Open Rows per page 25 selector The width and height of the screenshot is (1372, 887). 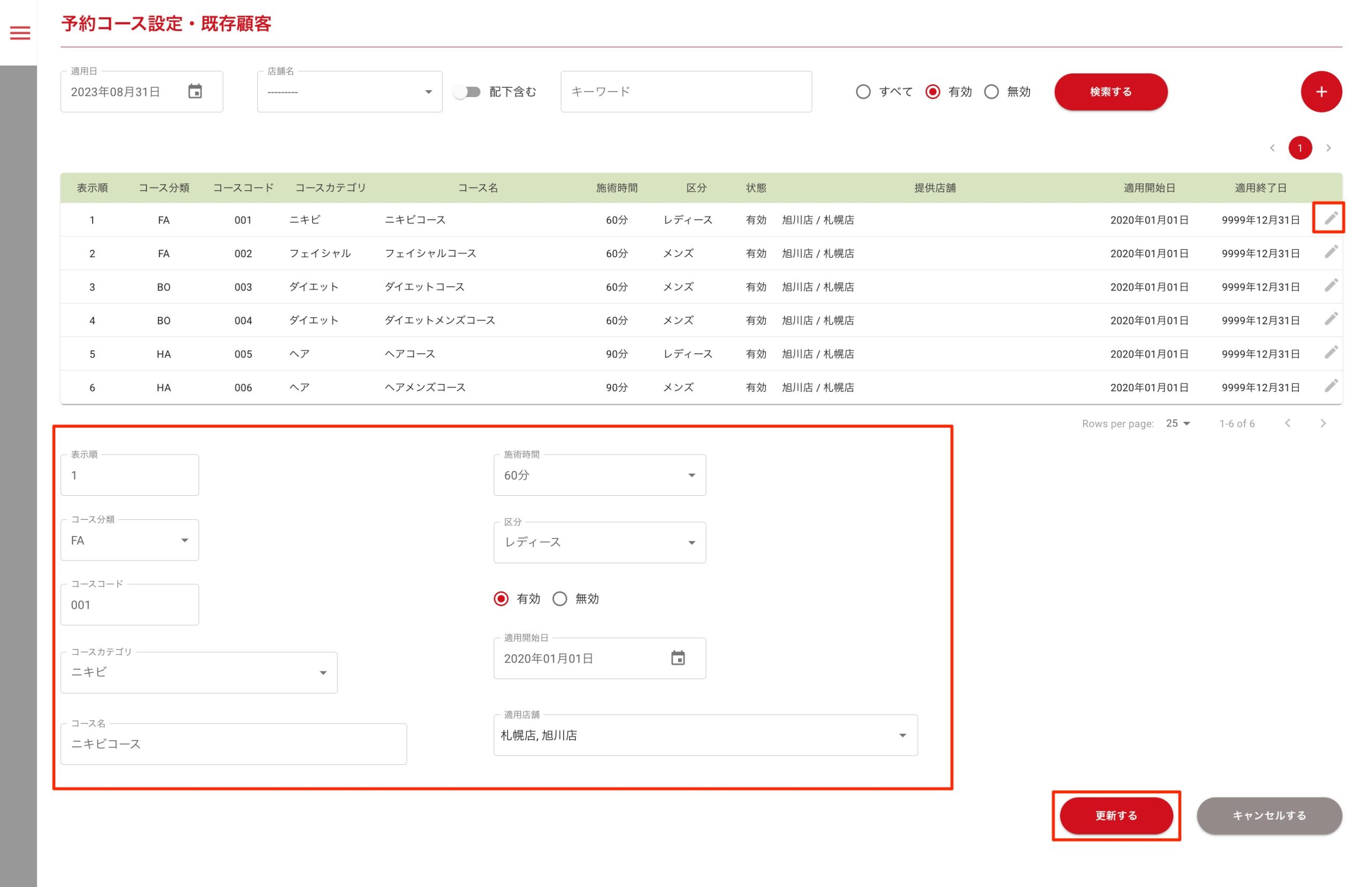click(x=1177, y=423)
